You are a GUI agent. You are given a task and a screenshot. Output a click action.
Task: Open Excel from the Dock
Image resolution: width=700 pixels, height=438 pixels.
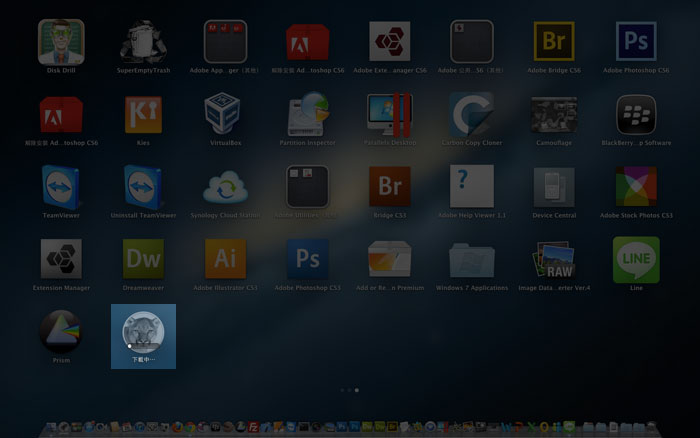pyautogui.click(x=531, y=427)
